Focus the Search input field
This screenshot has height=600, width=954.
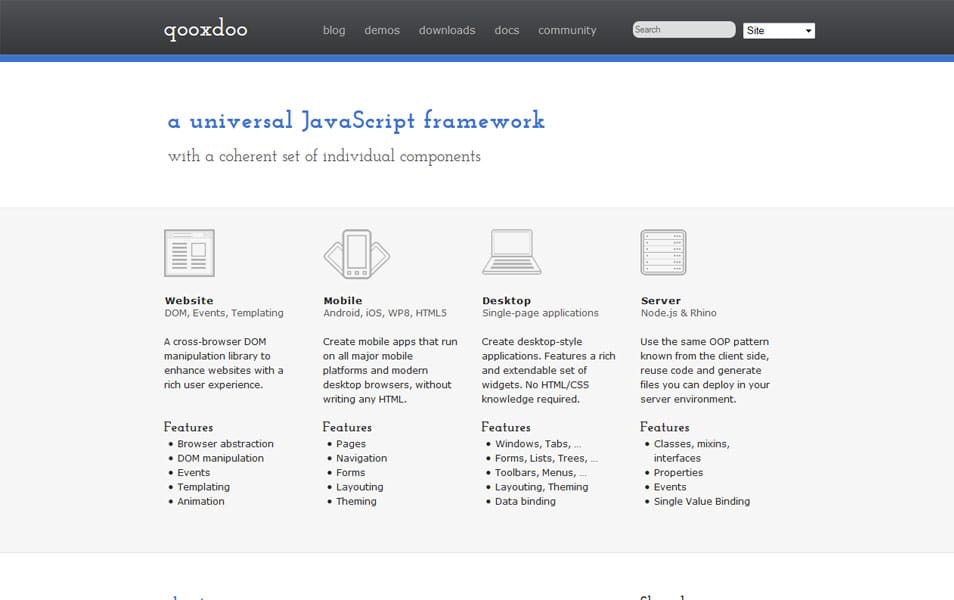[684, 29]
